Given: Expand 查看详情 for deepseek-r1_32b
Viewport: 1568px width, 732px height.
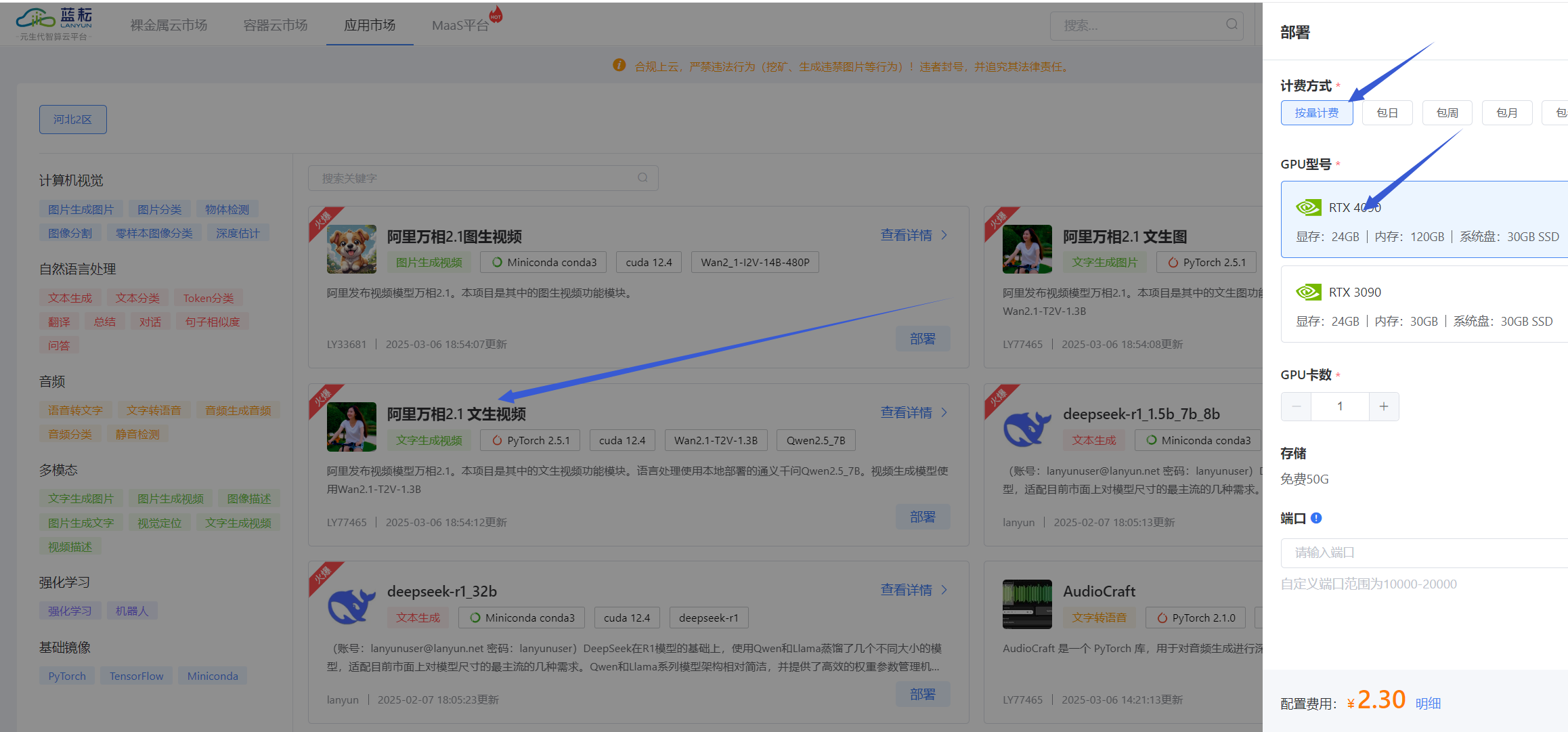Looking at the screenshot, I should click(914, 590).
